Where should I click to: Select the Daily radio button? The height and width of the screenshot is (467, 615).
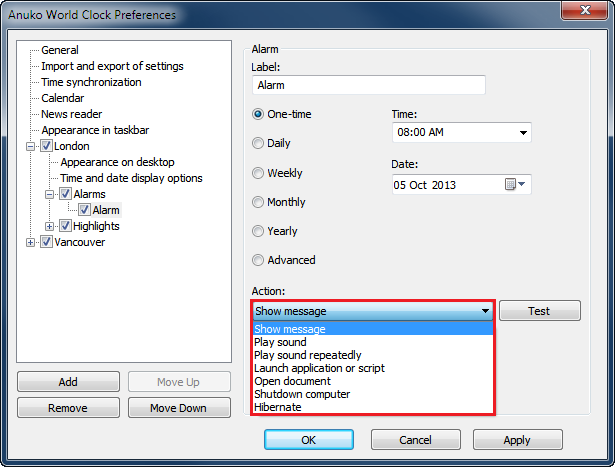[259, 143]
